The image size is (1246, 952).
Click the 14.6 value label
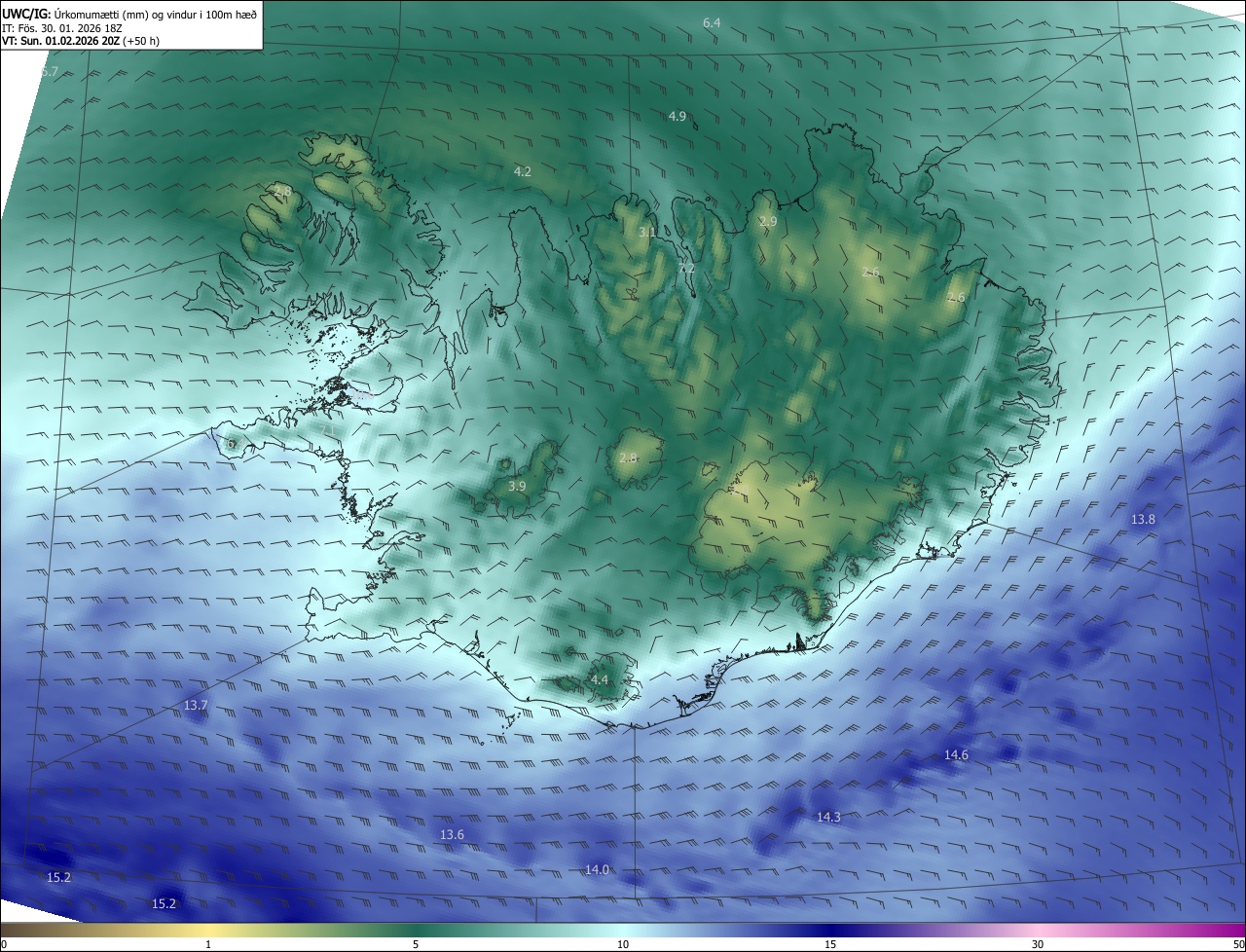(x=956, y=755)
